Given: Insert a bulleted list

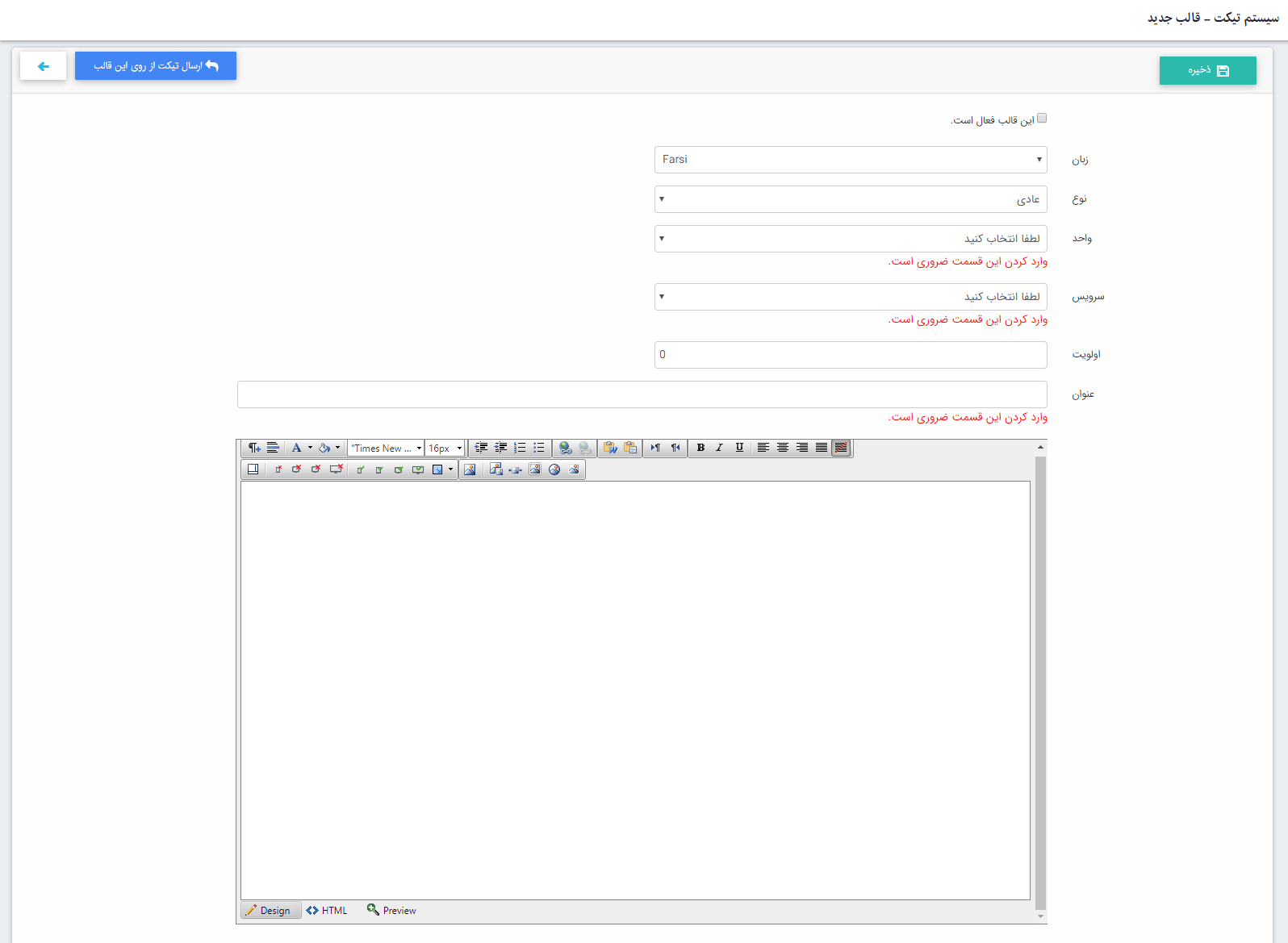Looking at the screenshot, I should click(539, 448).
